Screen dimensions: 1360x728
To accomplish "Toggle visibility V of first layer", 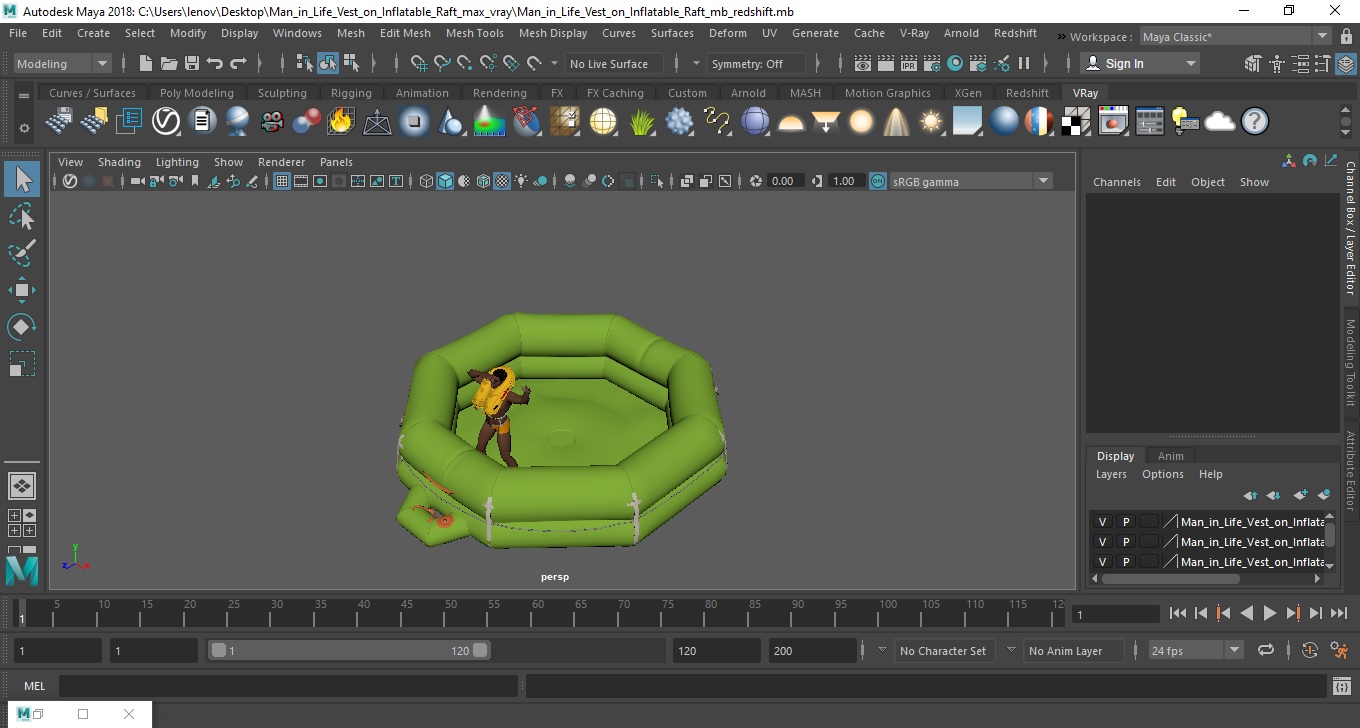I will (x=1102, y=522).
